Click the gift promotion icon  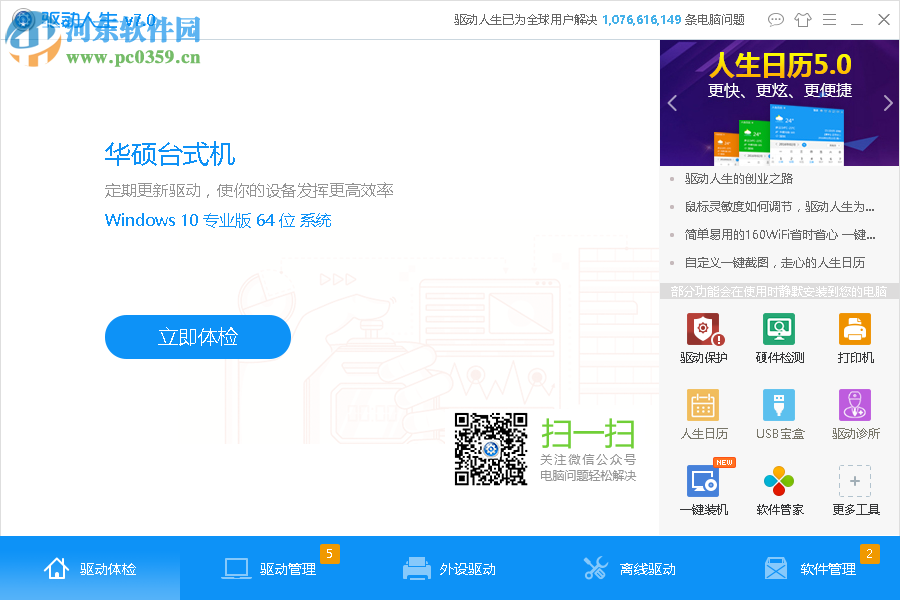[x=802, y=19]
